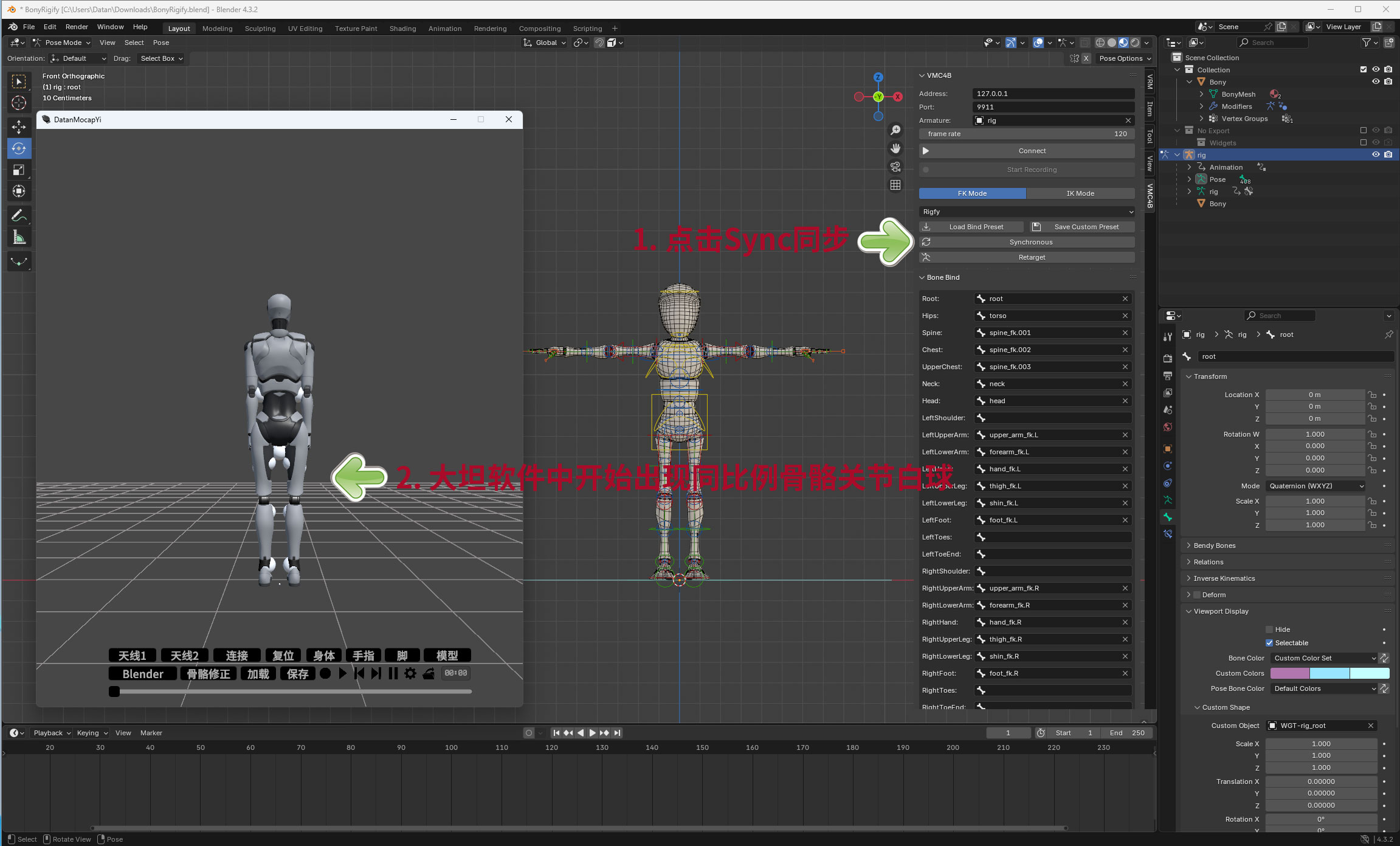Click the Cursor tool icon
The image size is (1400, 846).
[19, 103]
